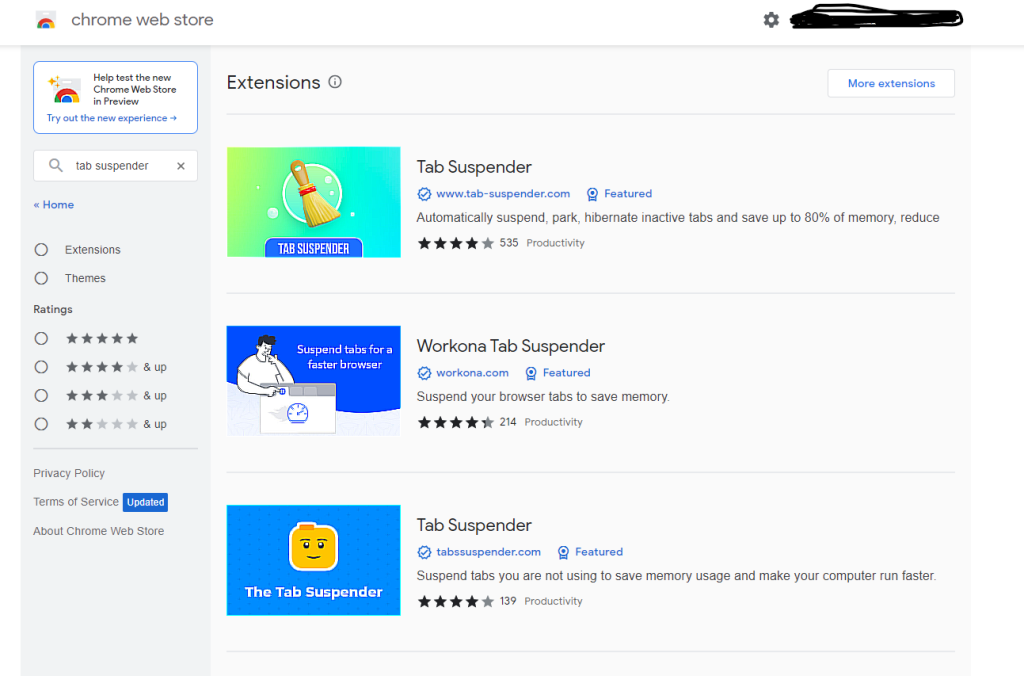
Task: Click star rating of Workona Tab Suspender
Action: (x=456, y=422)
